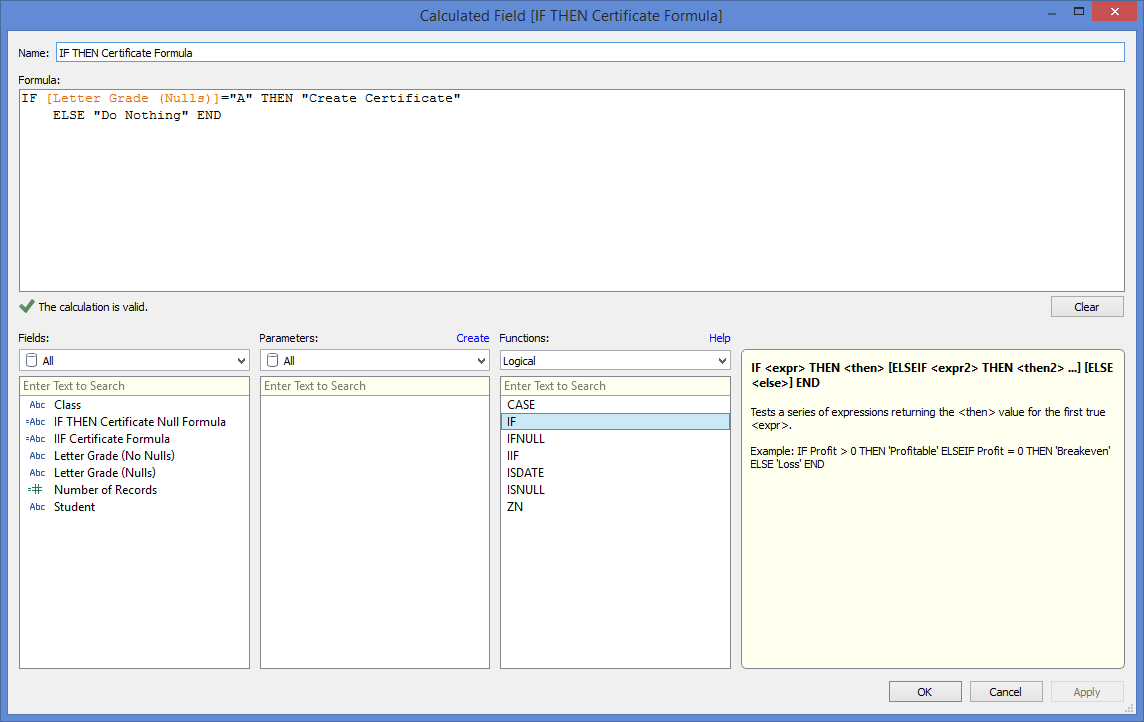
Task: Expand the Fields filter dropdown
Action: [240, 361]
